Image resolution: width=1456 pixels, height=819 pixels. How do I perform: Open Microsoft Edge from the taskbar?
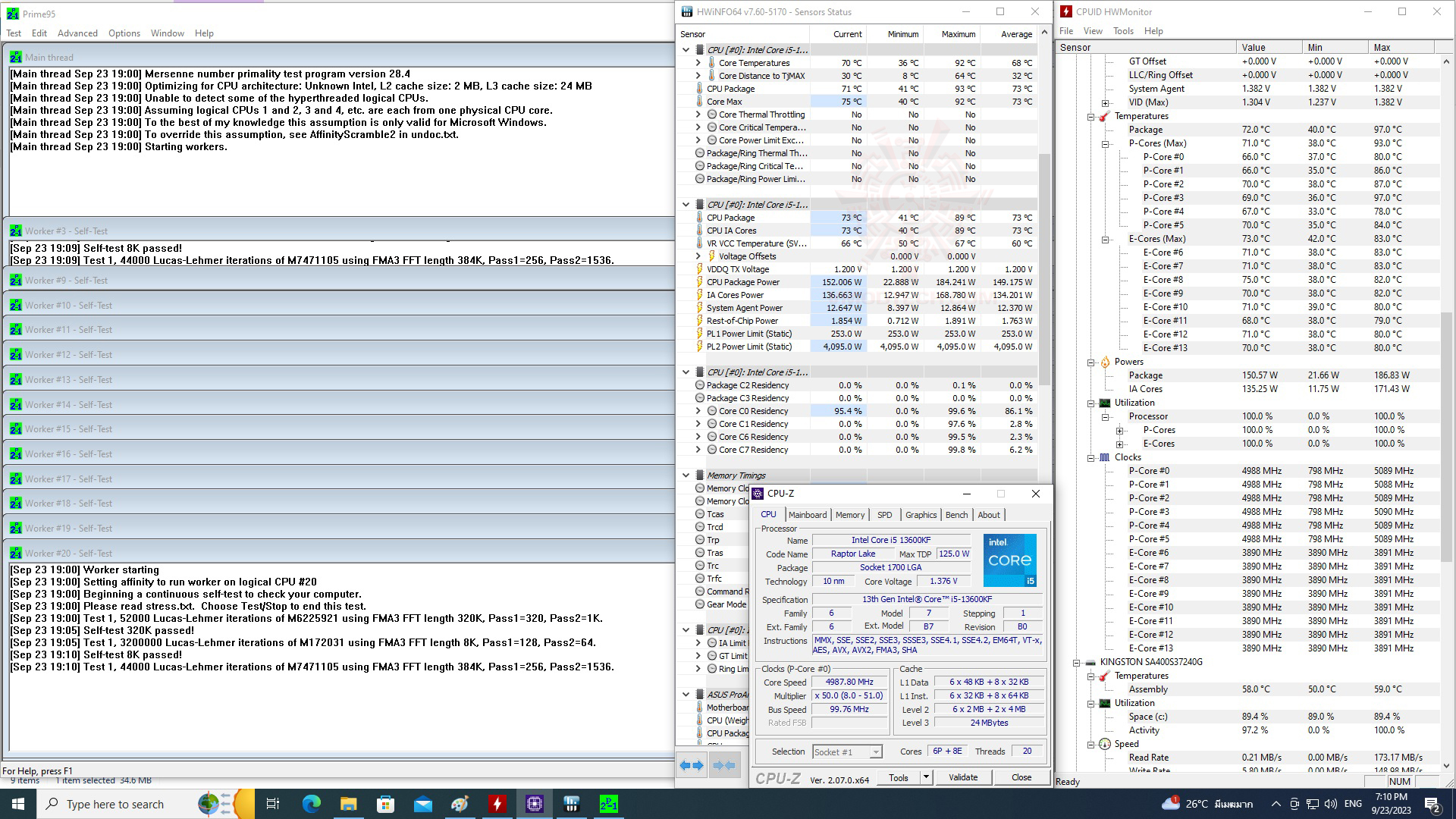click(311, 804)
